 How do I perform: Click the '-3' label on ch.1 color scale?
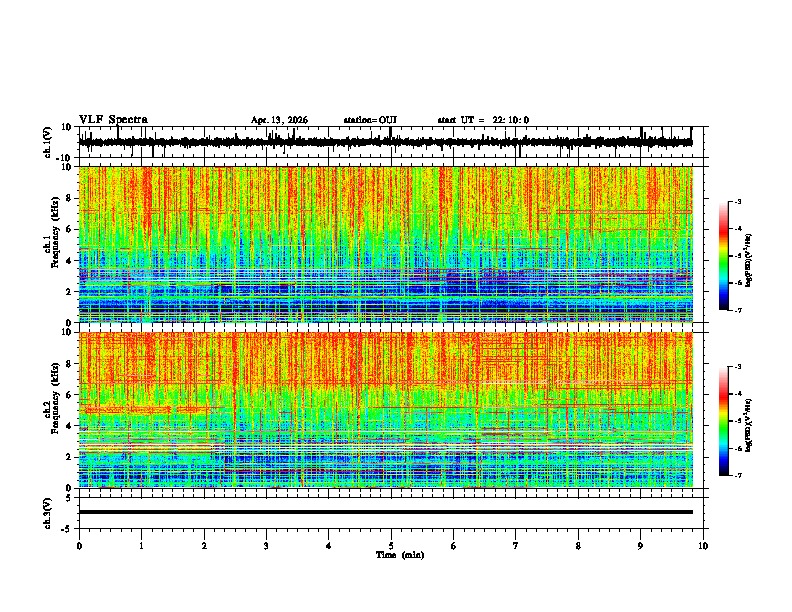coord(738,202)
